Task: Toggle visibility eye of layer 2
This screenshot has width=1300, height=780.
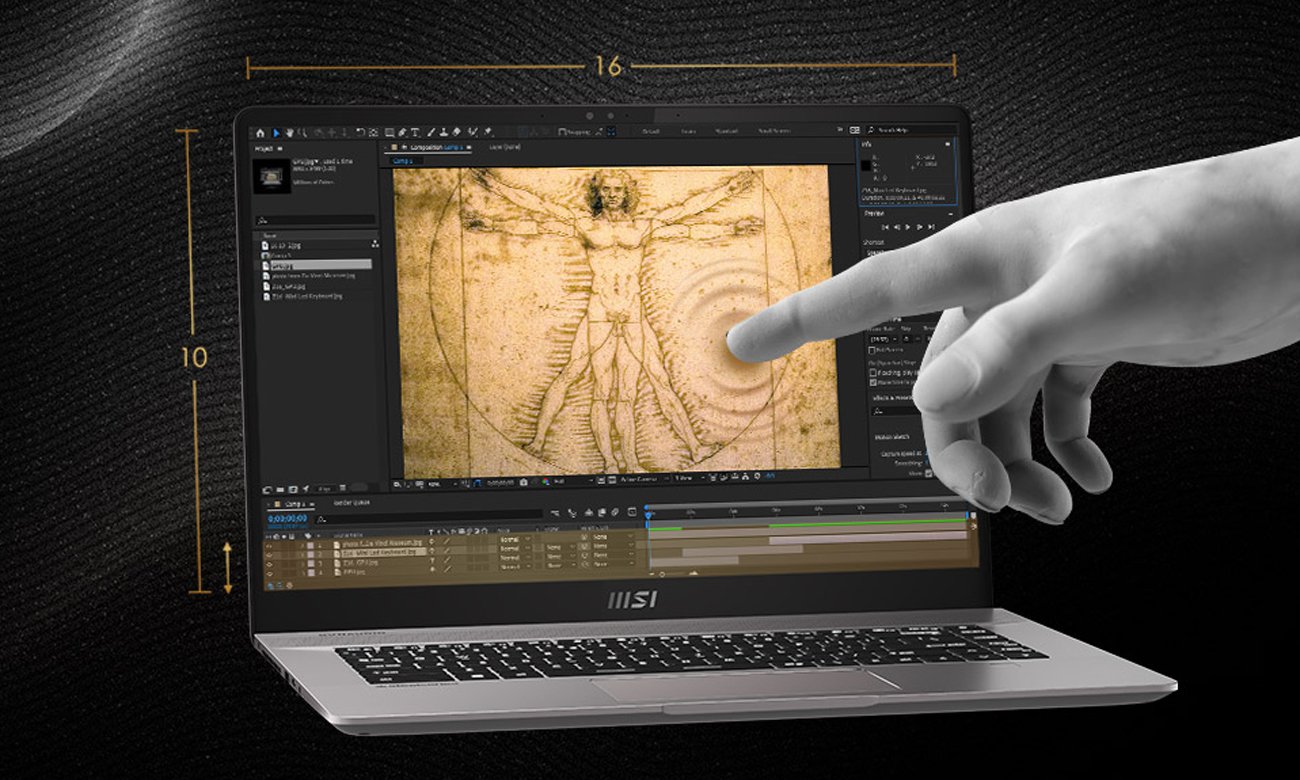Action: pos(269,555)
